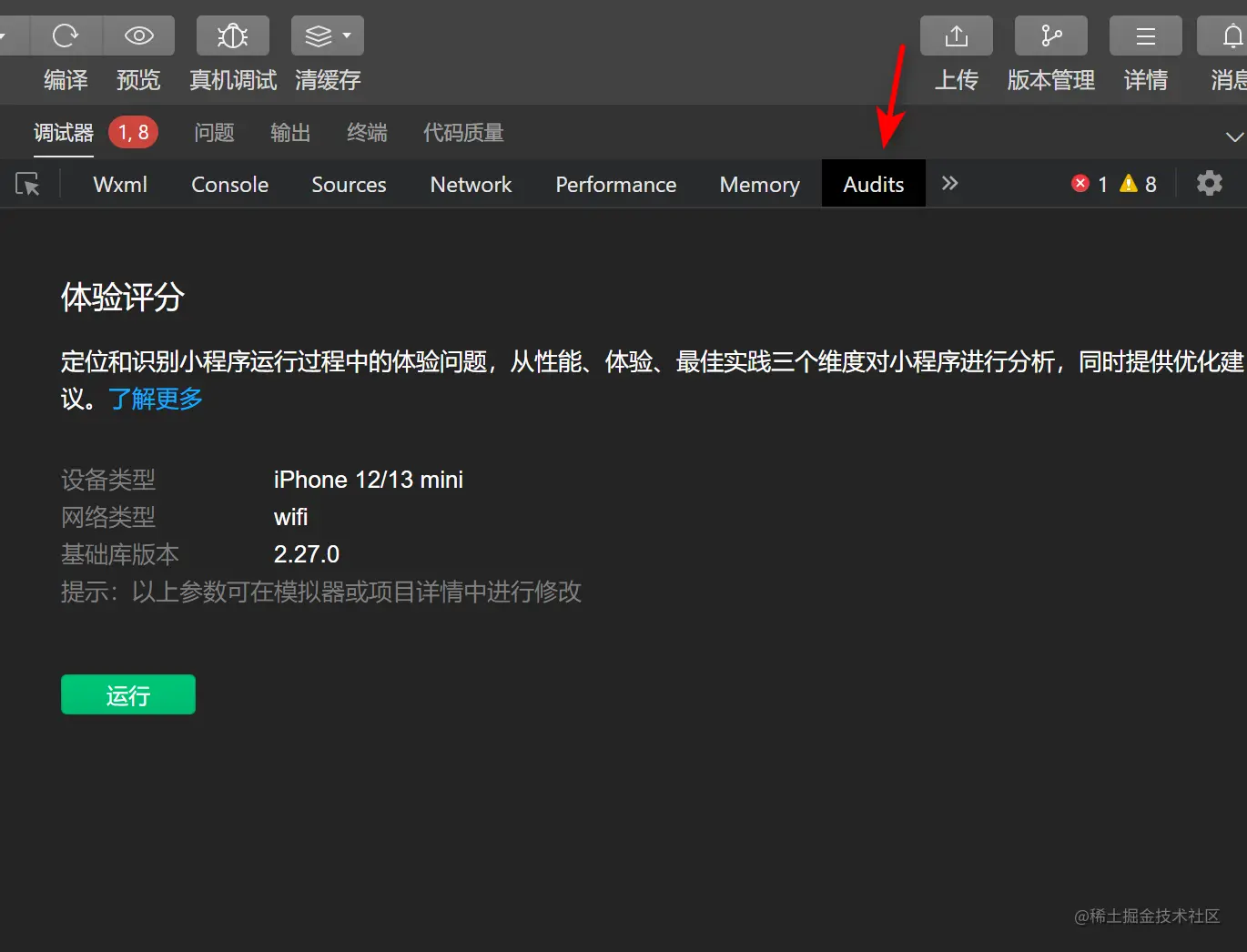Open the Console tab

[x=229, y=184]
